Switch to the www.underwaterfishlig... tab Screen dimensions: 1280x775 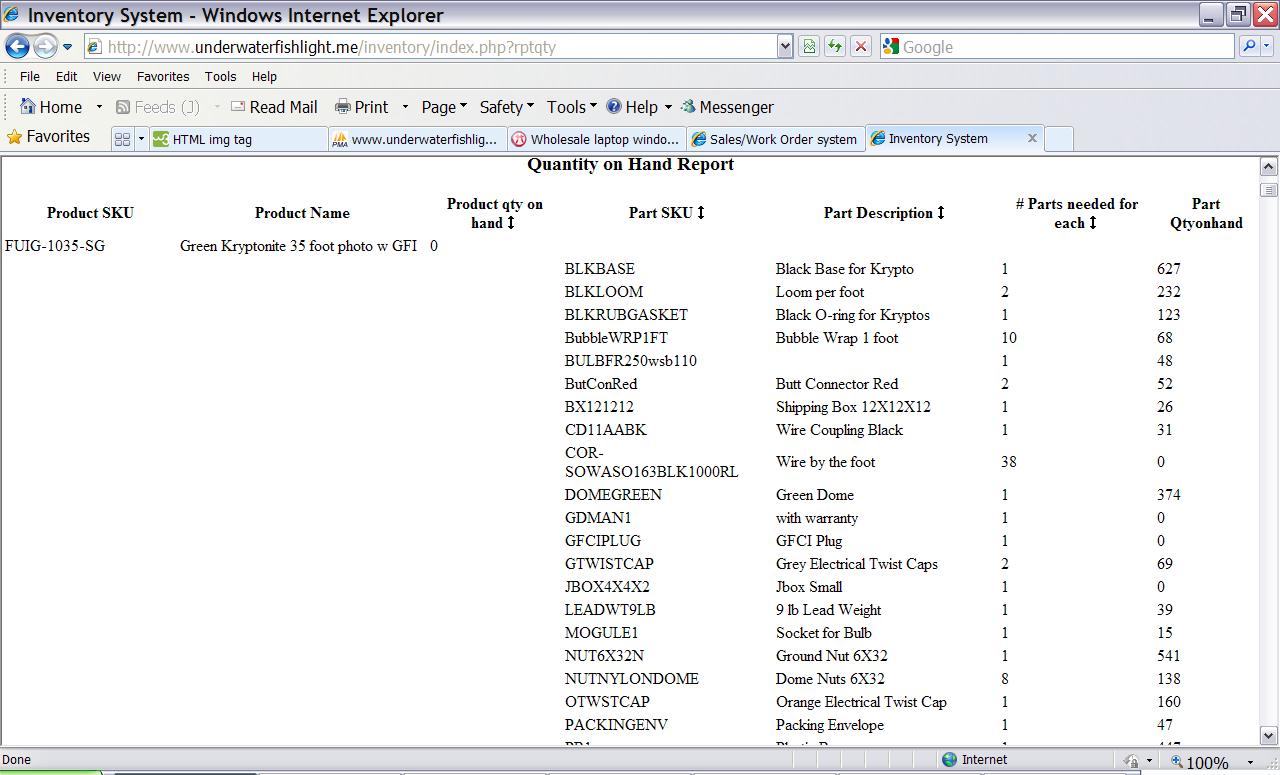pyautogui.click(x=417, y=139)
